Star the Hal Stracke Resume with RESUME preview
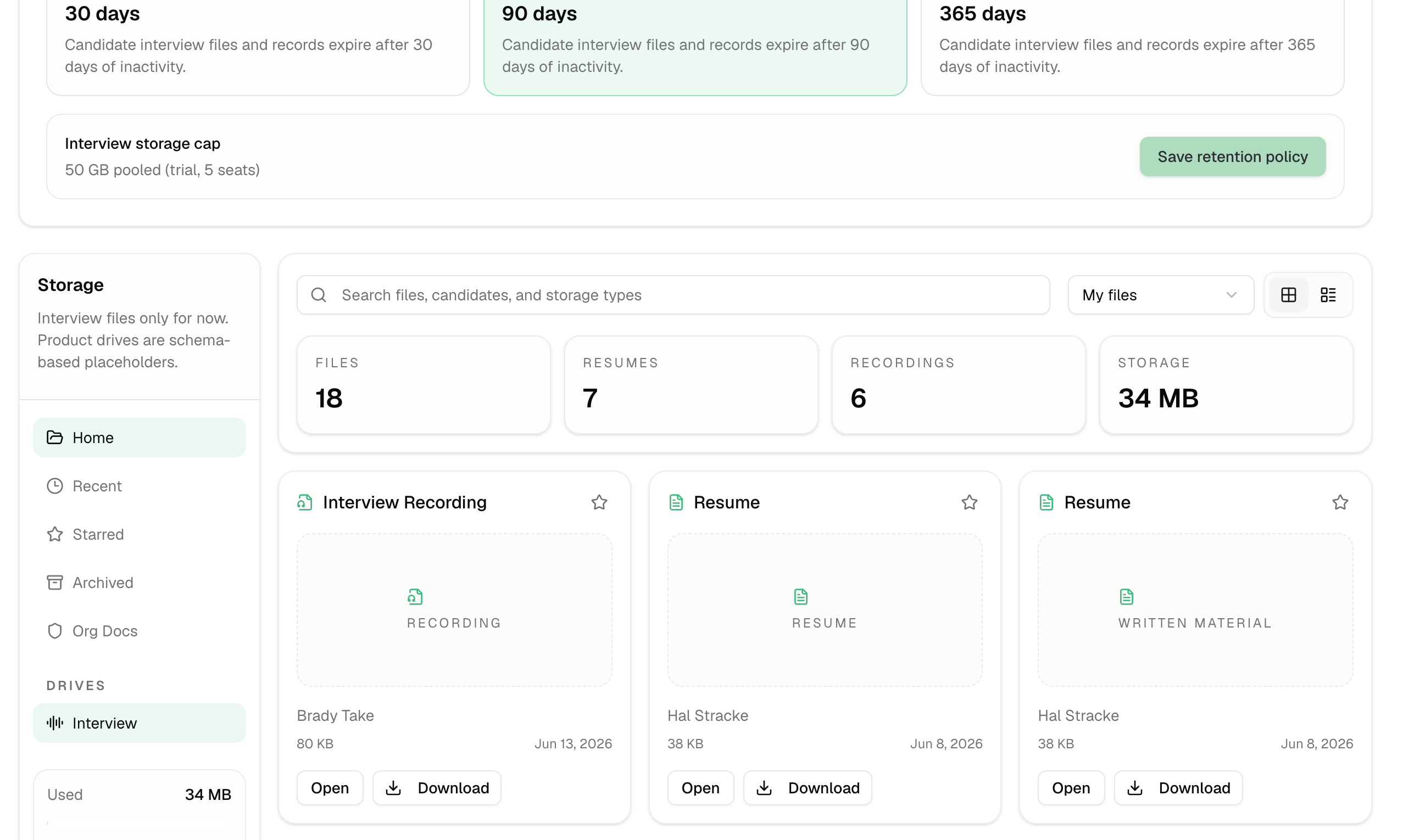The image size is (1403, 840). [970, 502]
